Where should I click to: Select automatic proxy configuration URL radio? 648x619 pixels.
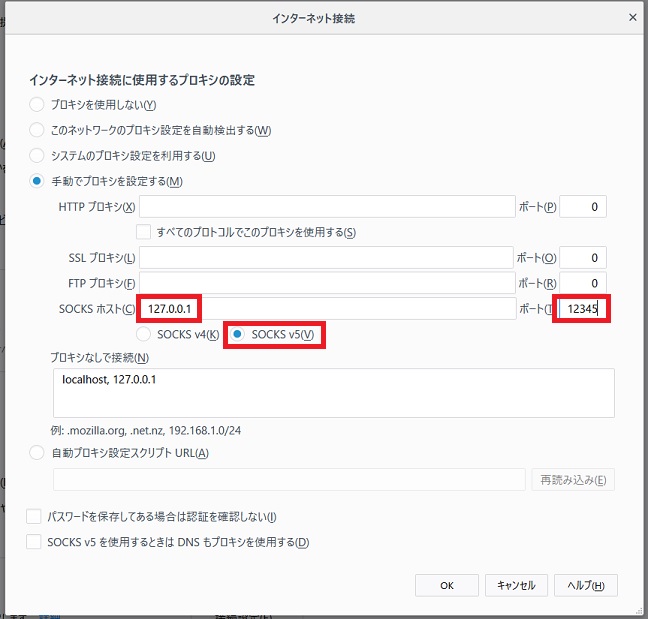pos(37,453)
